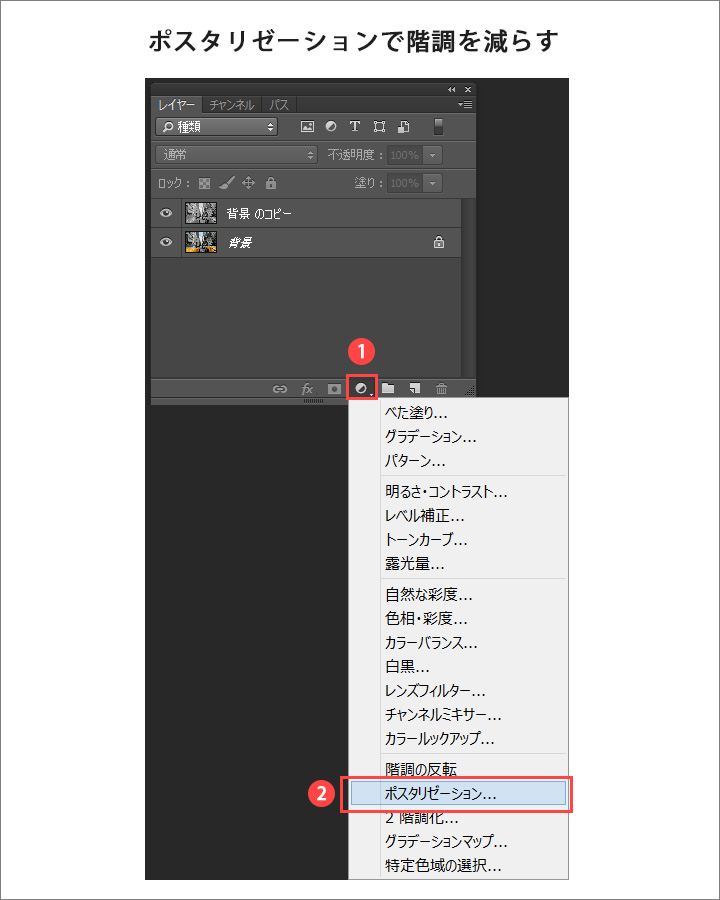Choose 明るさ・コントラスト... menu item
This screenshot has width=720, height=900.
(458, 492)
